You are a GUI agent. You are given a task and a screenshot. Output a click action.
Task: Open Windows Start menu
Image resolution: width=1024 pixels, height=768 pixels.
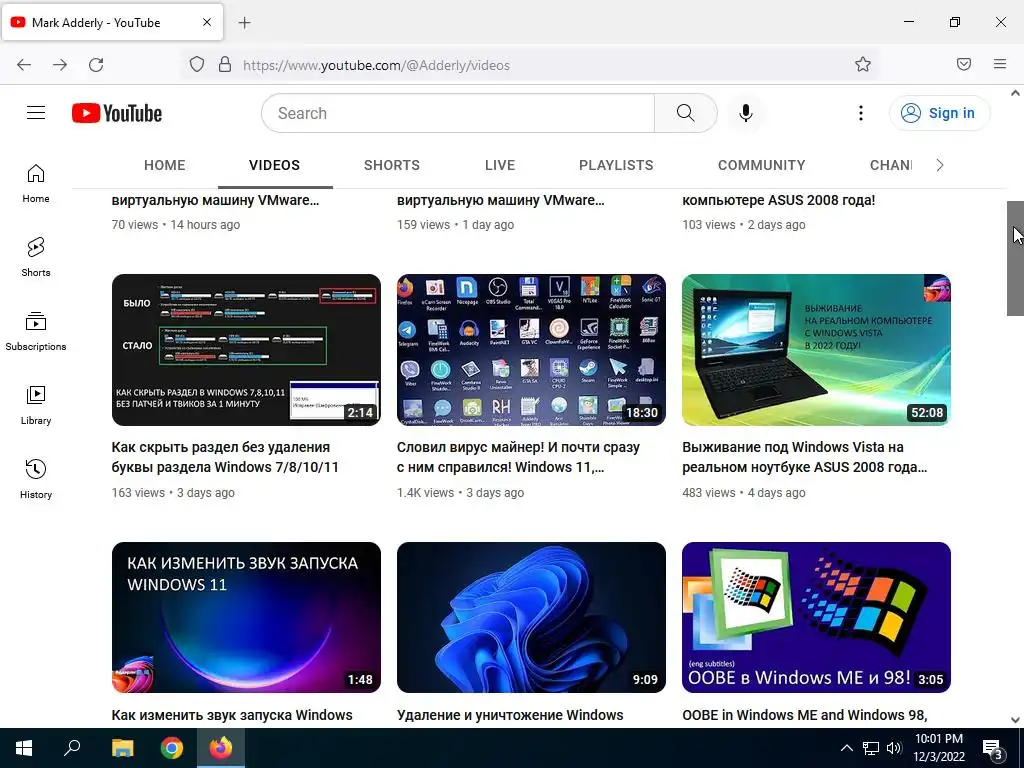(24, 748)
